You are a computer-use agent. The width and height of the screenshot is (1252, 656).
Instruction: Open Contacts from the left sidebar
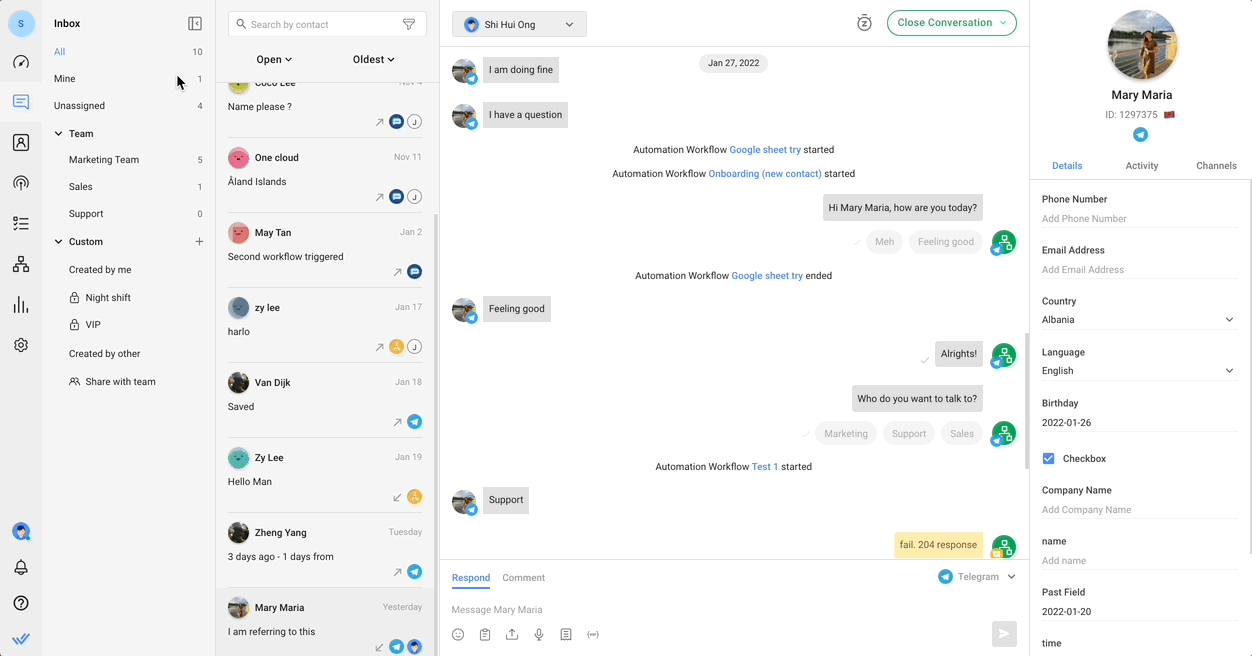tap(21, 143)
